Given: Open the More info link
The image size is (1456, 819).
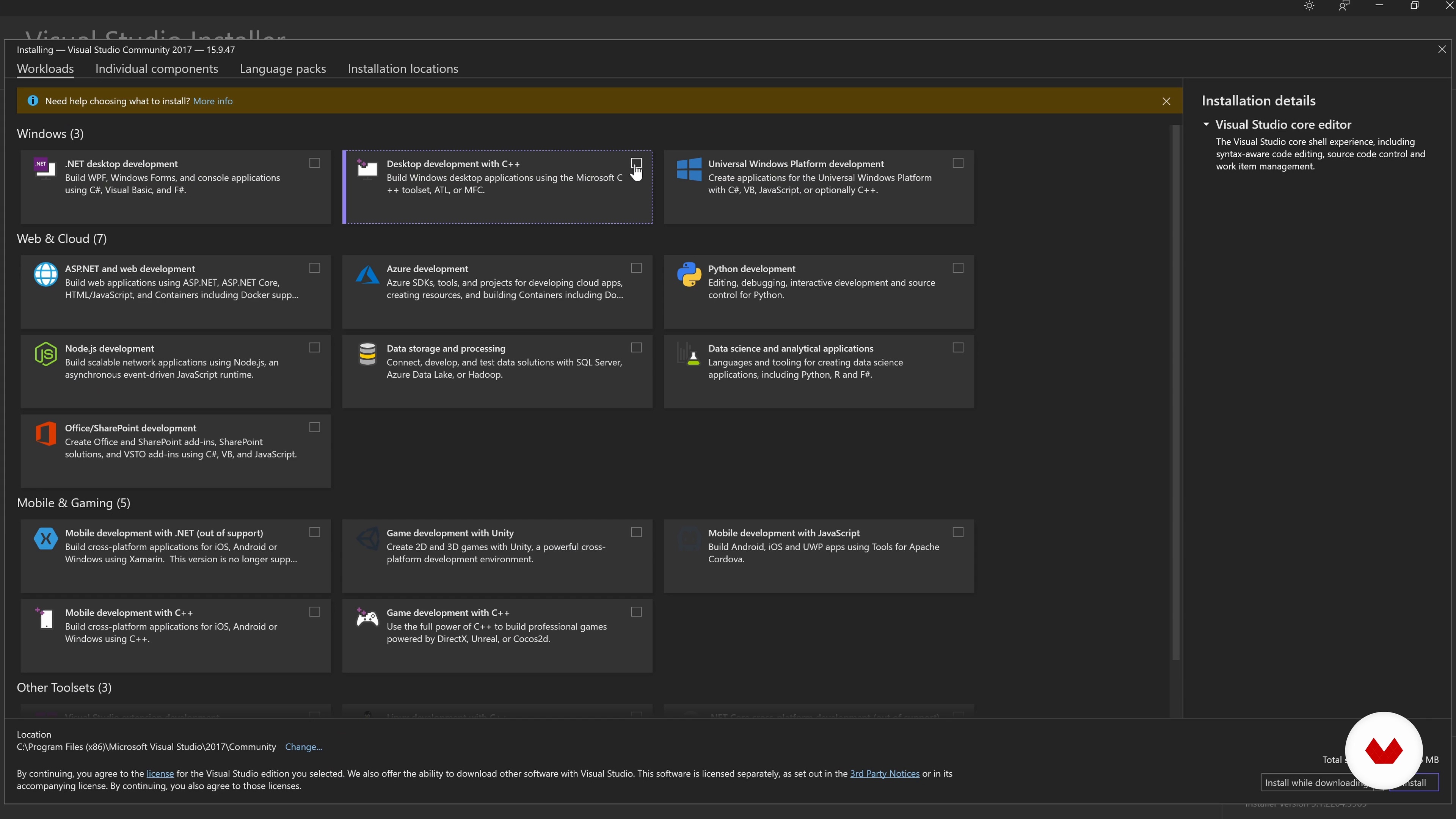Looking at the screenshot, I should 212,101.
